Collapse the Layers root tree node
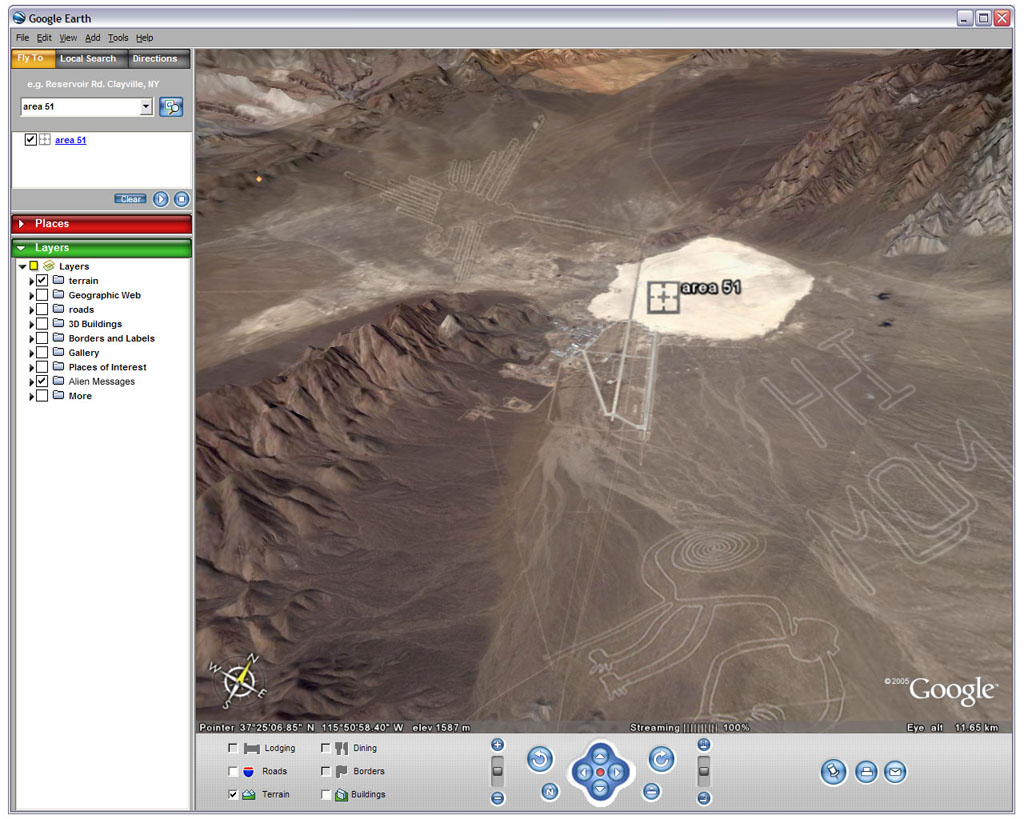 tap(22, 266)
